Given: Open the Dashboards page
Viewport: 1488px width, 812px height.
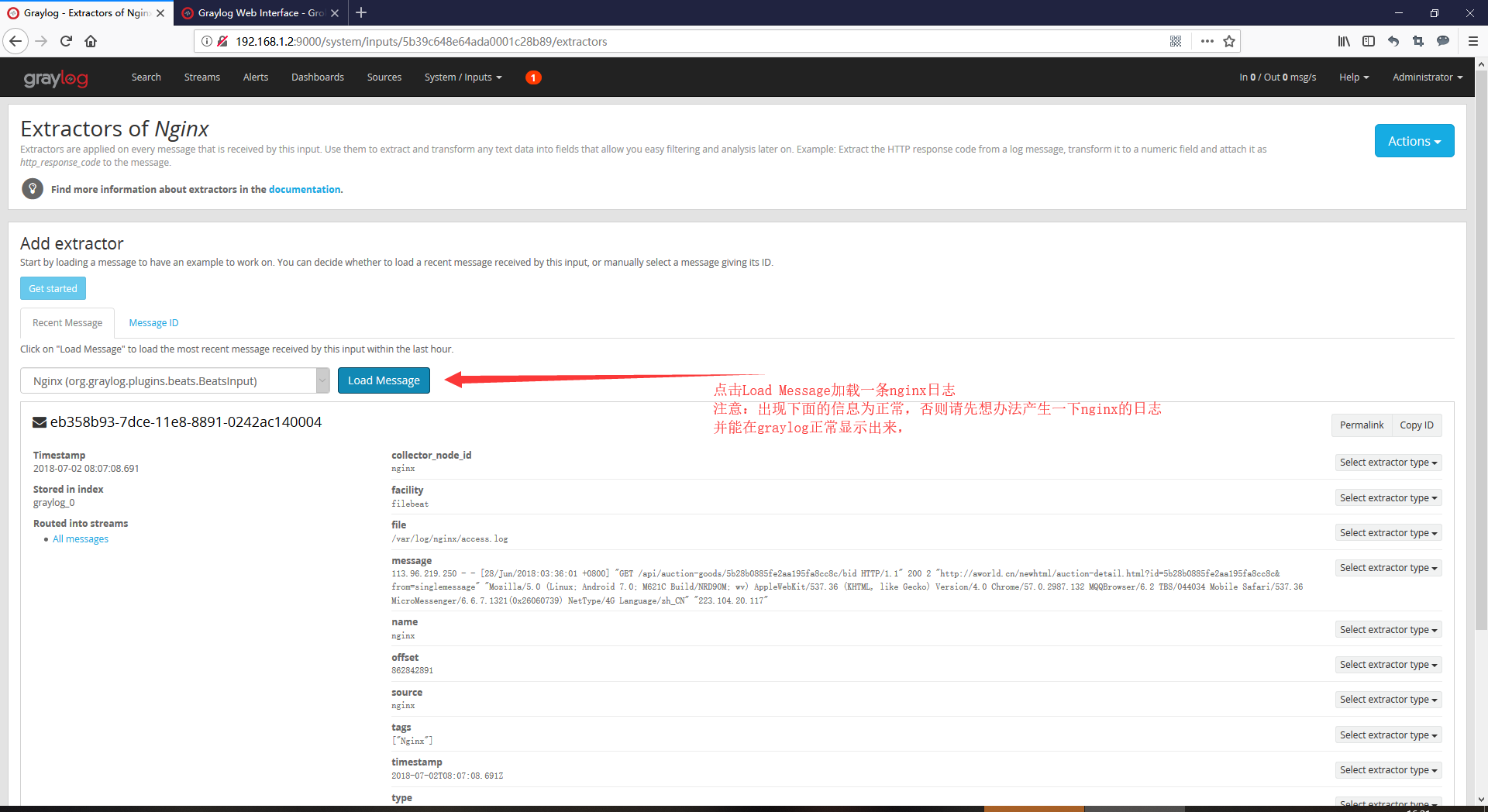Looking at the screenshot, I should coord(318,77).
